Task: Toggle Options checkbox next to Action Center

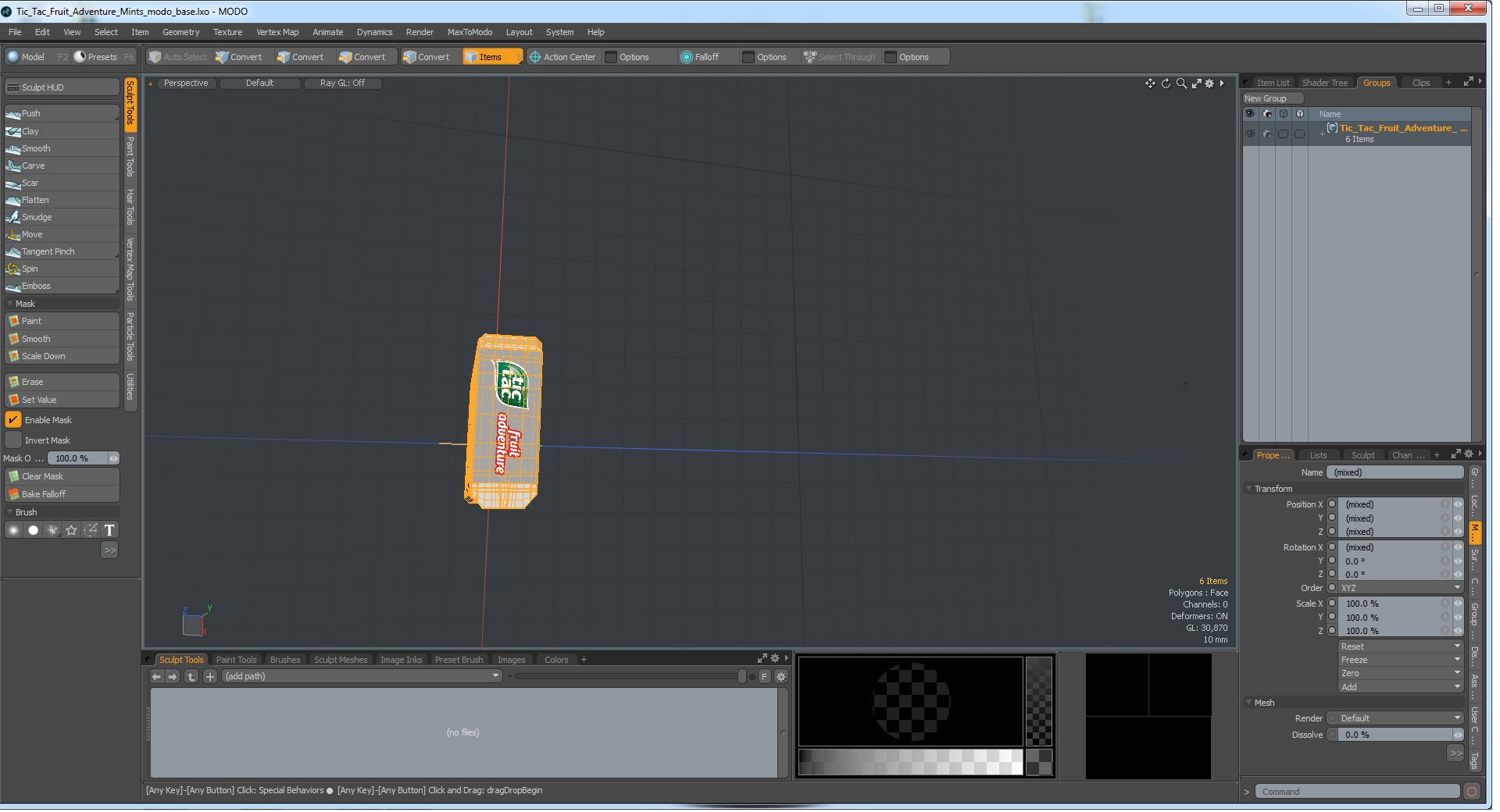Action: tap(612, 58)
